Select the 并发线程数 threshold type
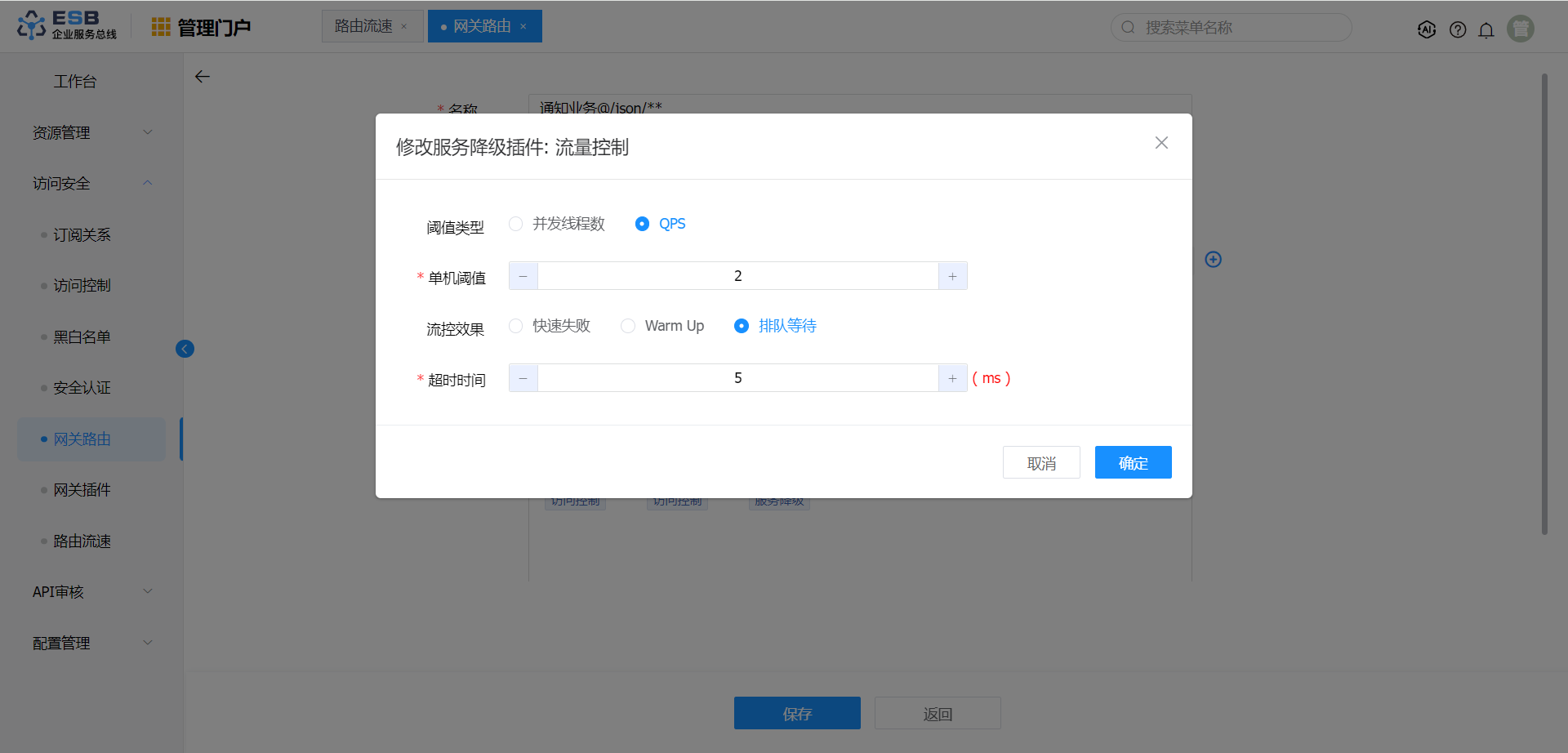The height and width of the screenshot is (753, 1568). [x=516, y=224]
